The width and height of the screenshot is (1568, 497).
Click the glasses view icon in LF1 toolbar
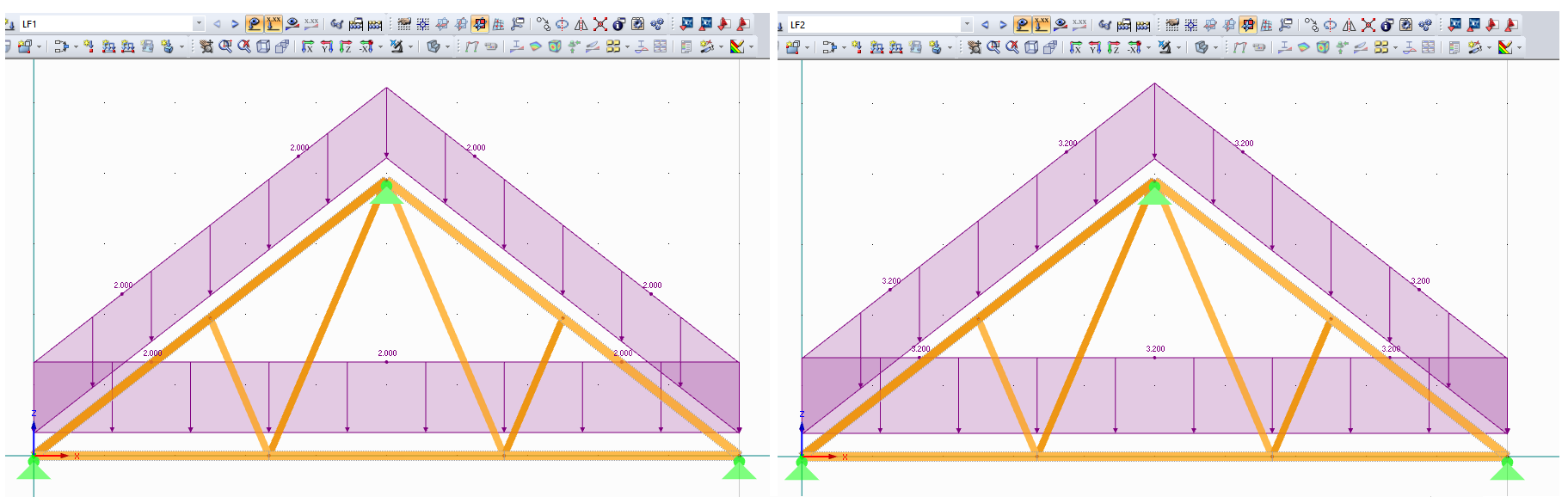(336, 23)
